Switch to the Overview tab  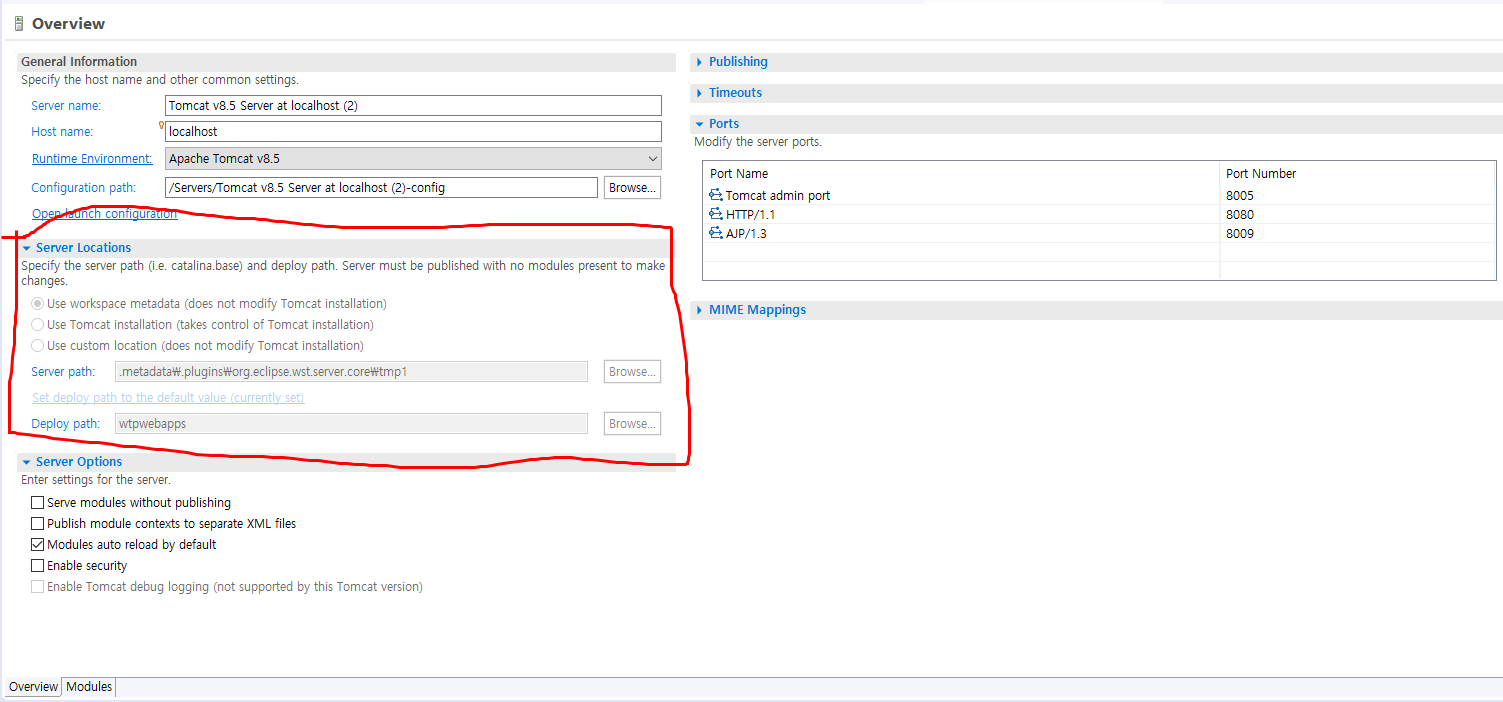point(33,687)
